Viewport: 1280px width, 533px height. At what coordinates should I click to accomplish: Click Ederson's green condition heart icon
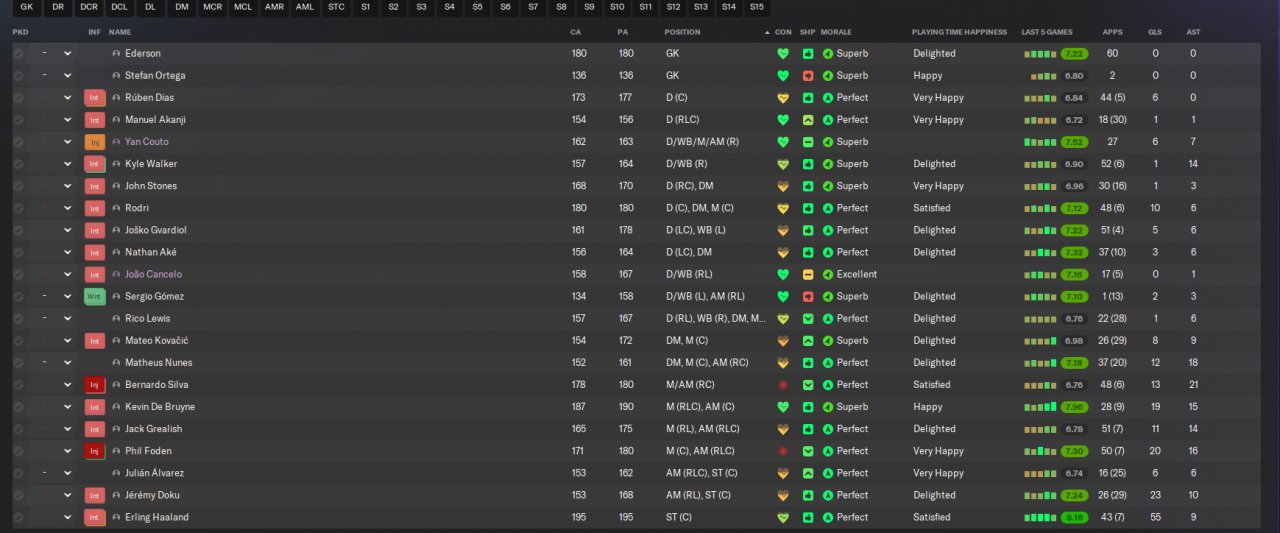click(x=783, y=53)
